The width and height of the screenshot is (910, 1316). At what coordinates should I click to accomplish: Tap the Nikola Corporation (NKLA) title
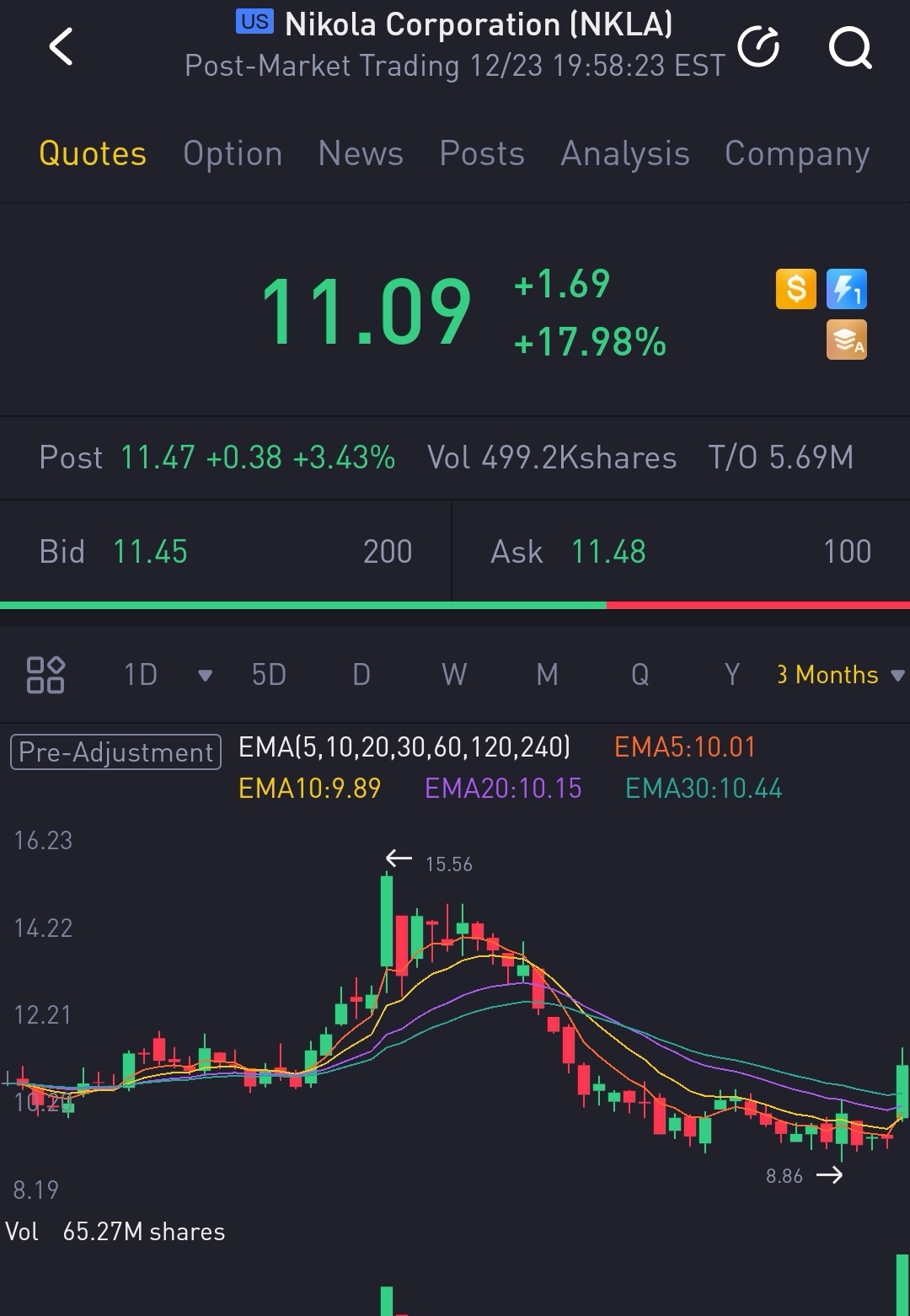[479, 24]
